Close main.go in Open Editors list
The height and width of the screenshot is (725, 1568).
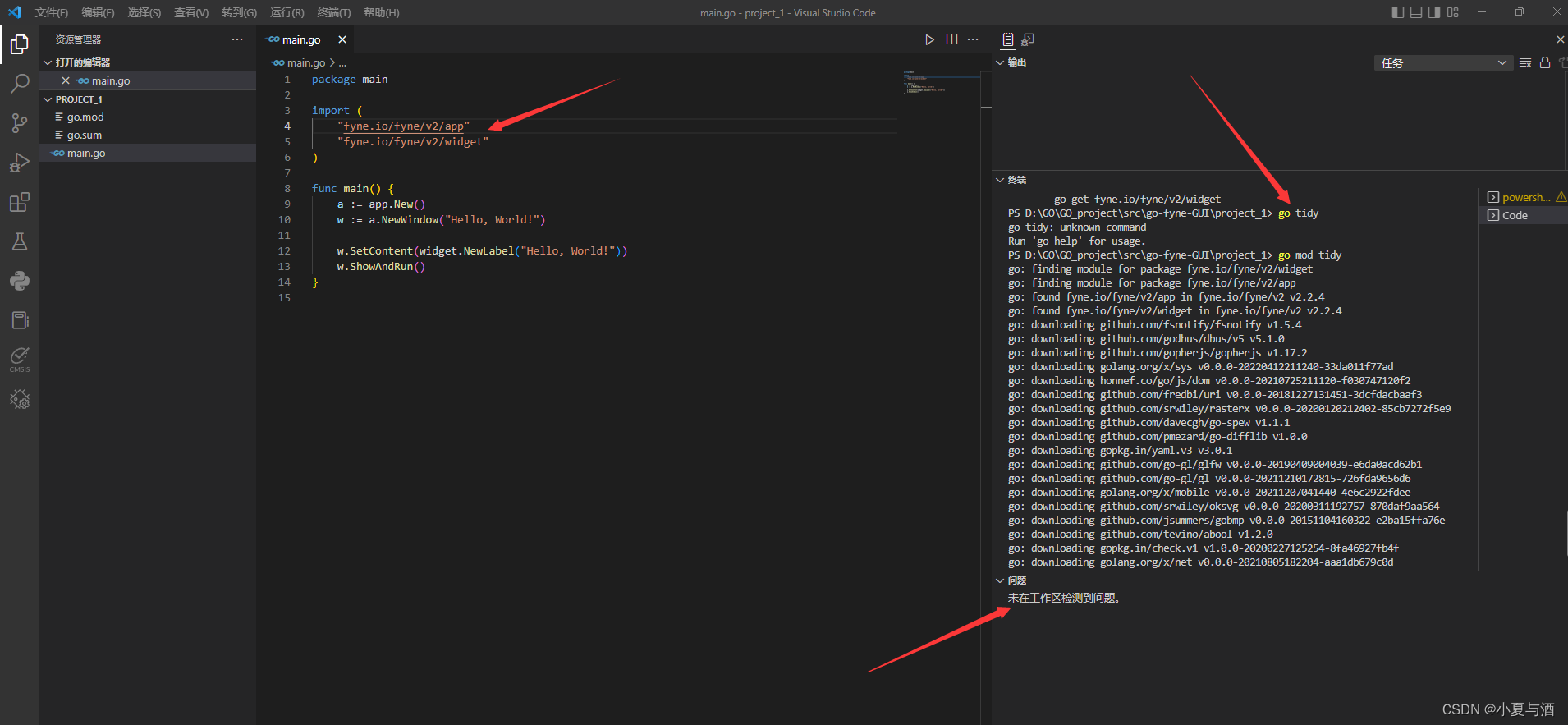coord(66,80)
